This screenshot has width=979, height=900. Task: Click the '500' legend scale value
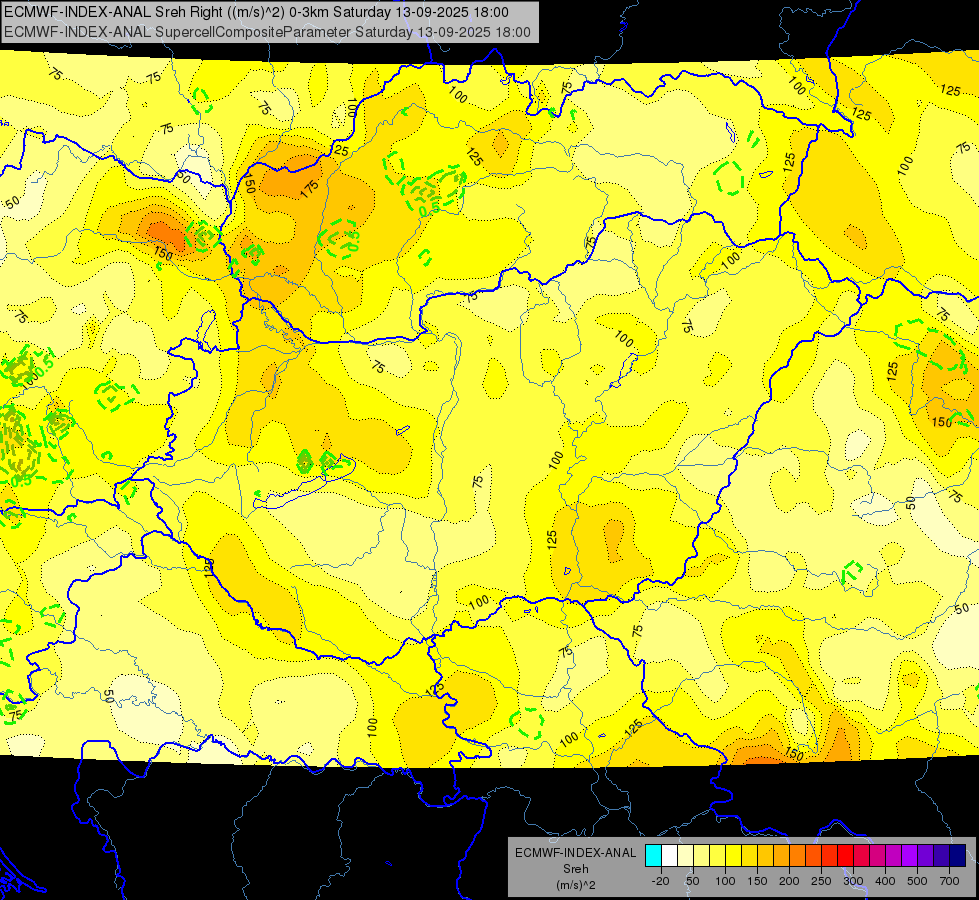pyautogui.click(x=917, y=881)
